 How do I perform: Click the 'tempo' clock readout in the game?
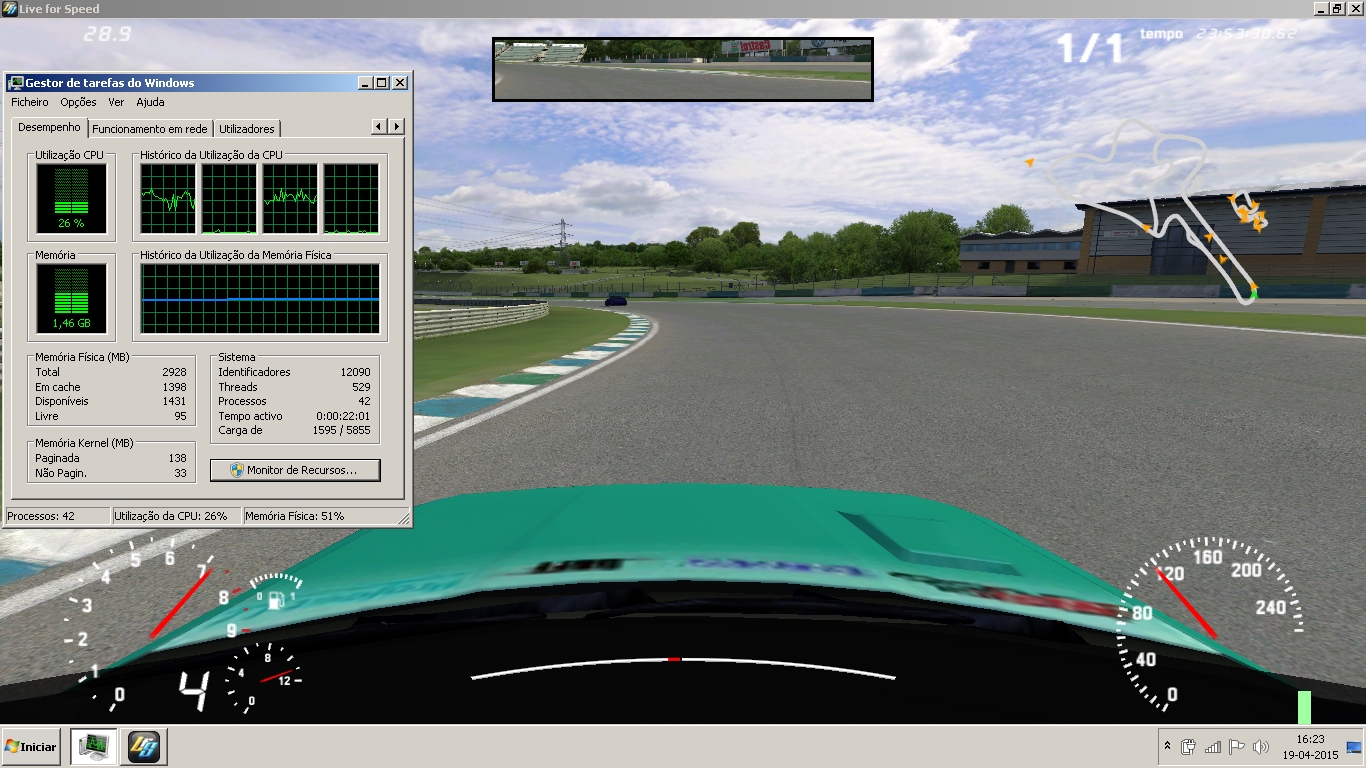pos(1219,34)
